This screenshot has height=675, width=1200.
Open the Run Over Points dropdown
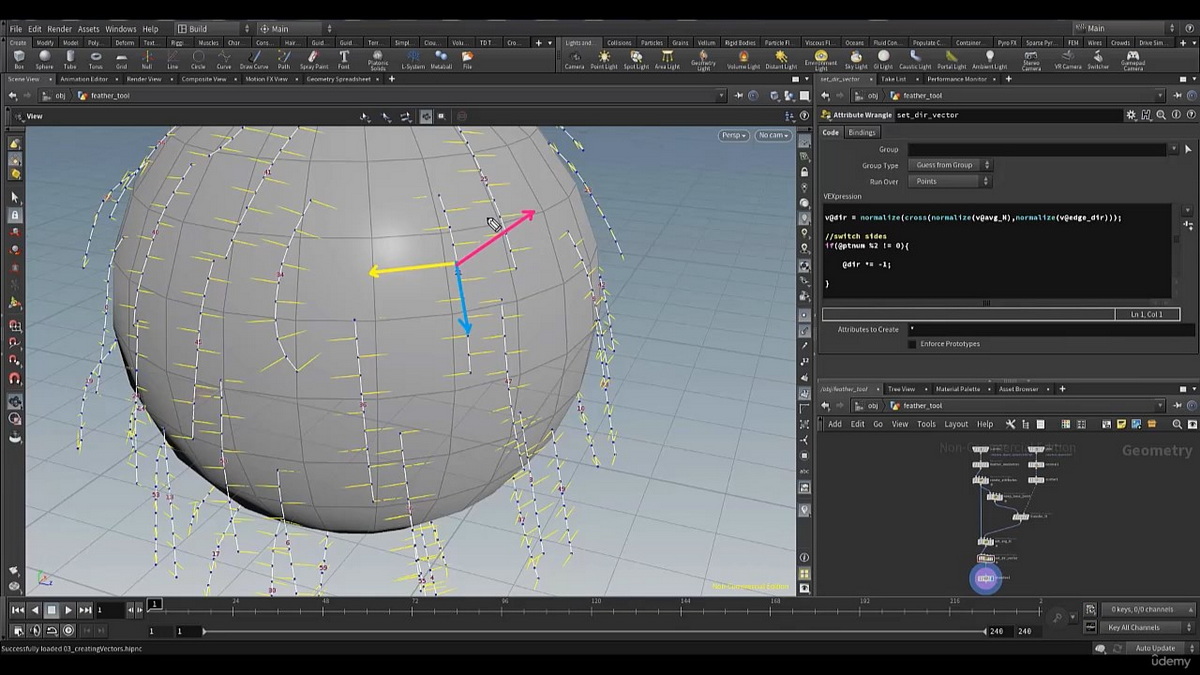949,181
